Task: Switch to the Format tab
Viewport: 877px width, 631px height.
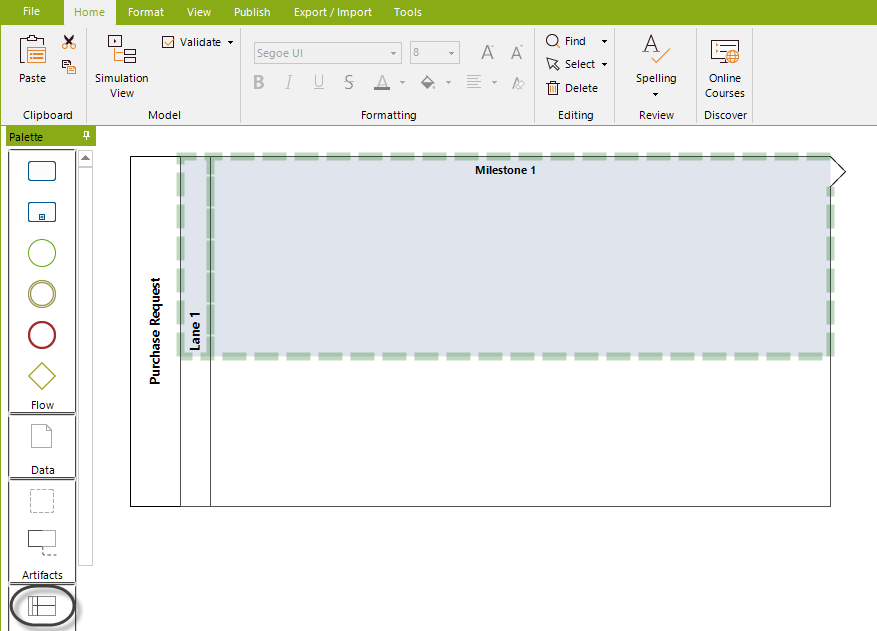Action: 146,12
